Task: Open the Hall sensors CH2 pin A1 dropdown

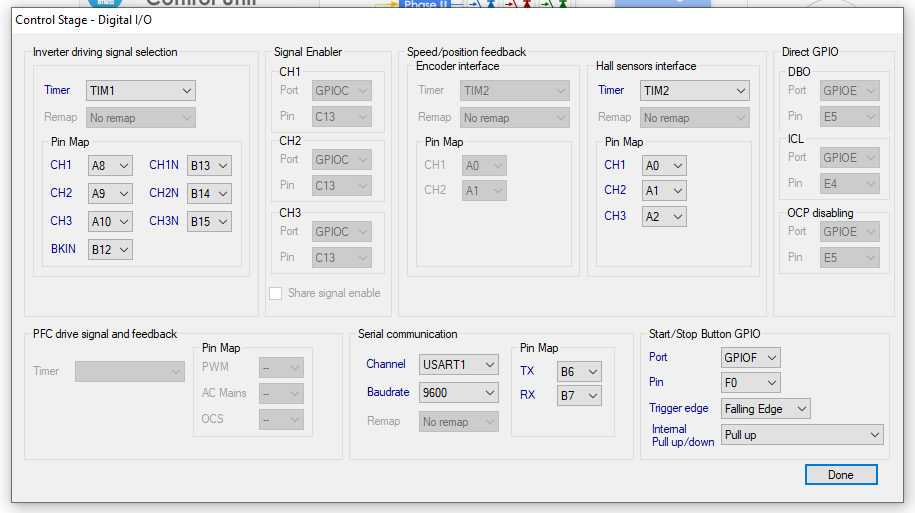Action: tap(664, 190)
